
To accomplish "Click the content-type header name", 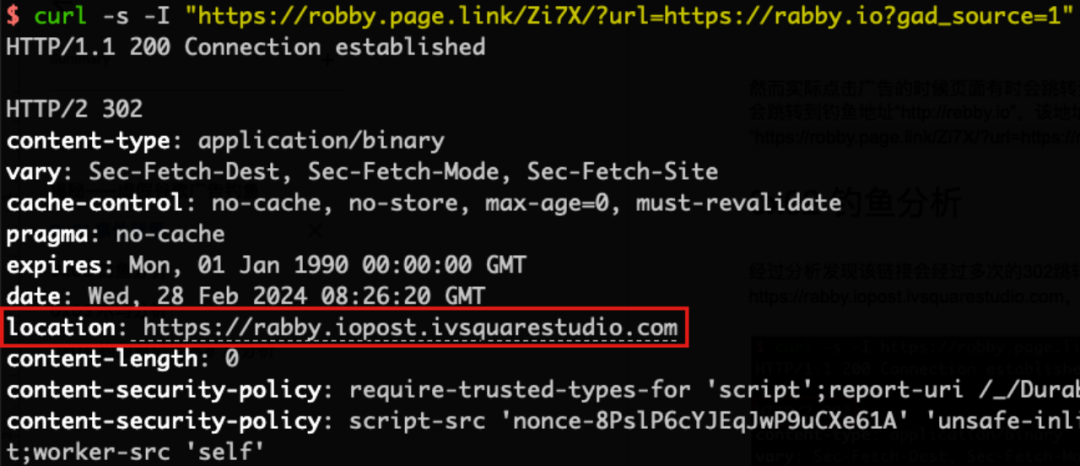I will pos(88,140).
